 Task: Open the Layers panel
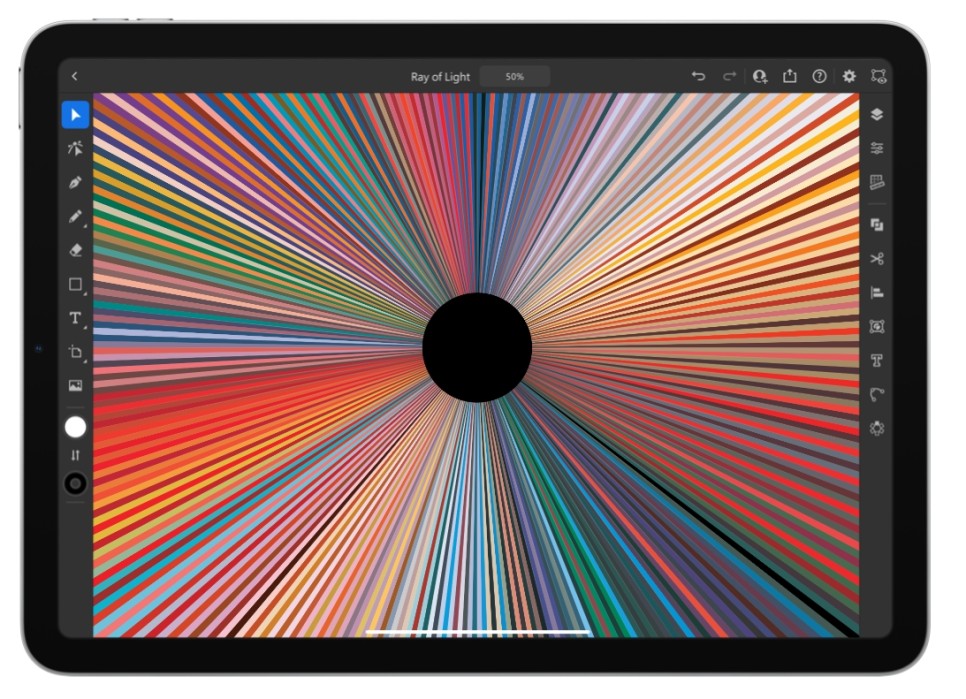877,115
